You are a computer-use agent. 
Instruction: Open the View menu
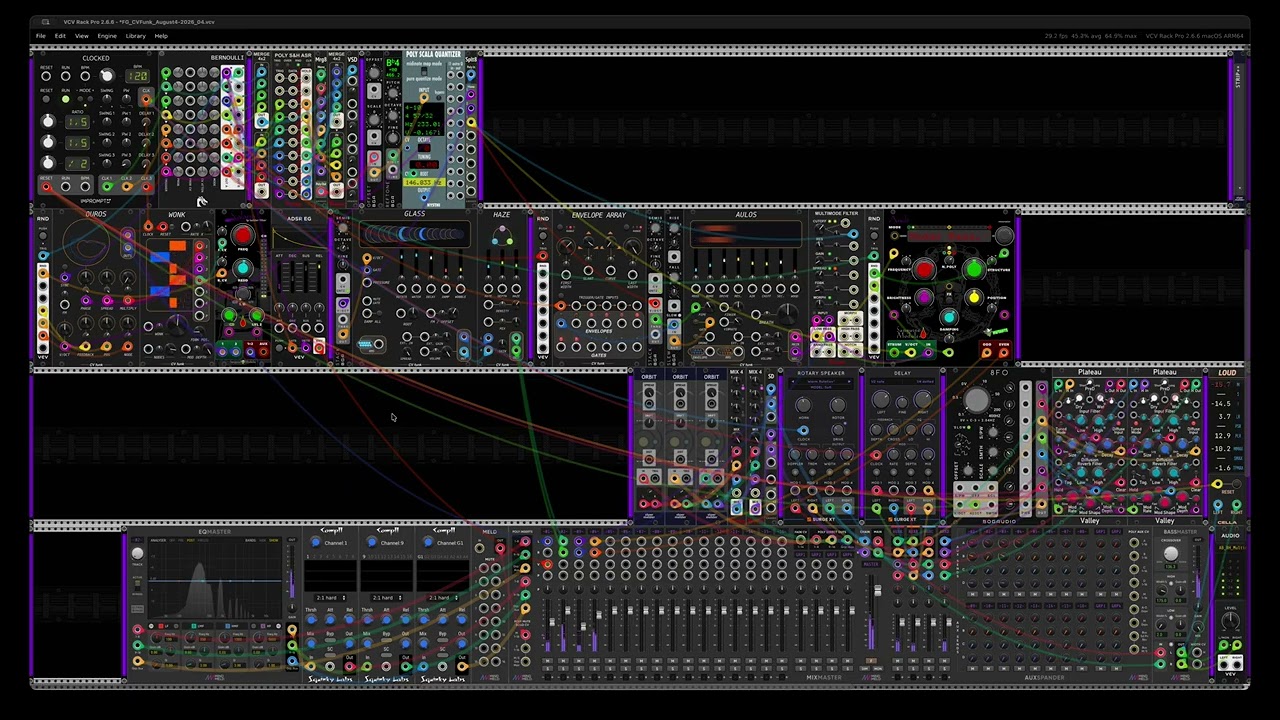point(81,36)
